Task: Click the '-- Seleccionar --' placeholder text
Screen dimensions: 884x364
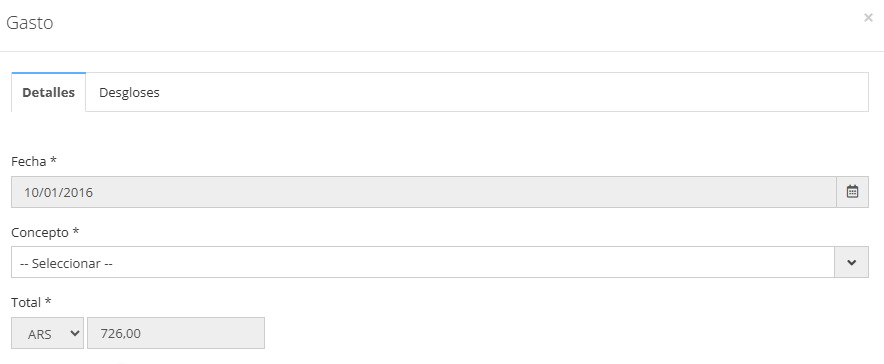Action: click(x=67, y=263)
